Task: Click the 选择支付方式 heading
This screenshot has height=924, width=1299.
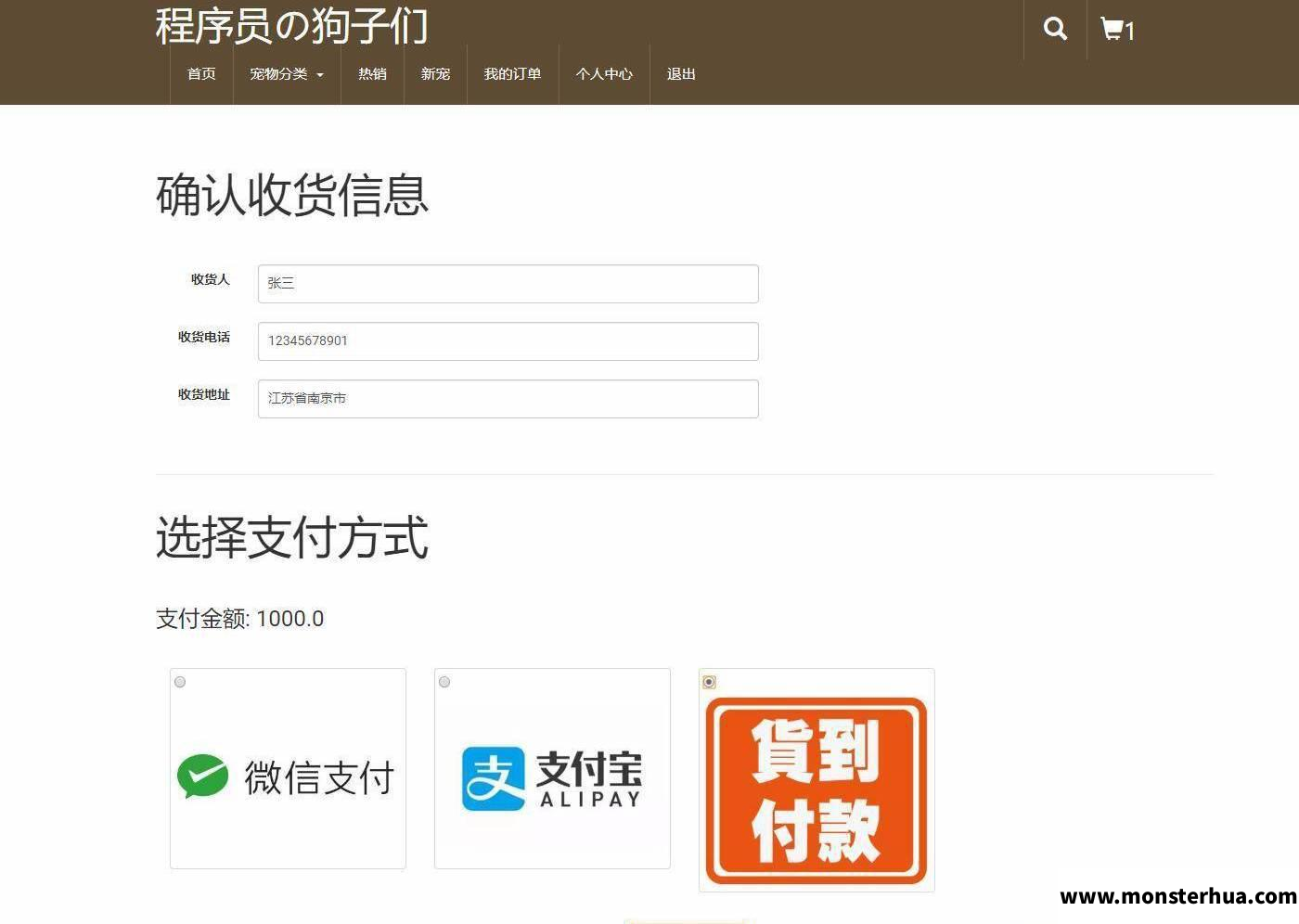Action: (291, 537)
